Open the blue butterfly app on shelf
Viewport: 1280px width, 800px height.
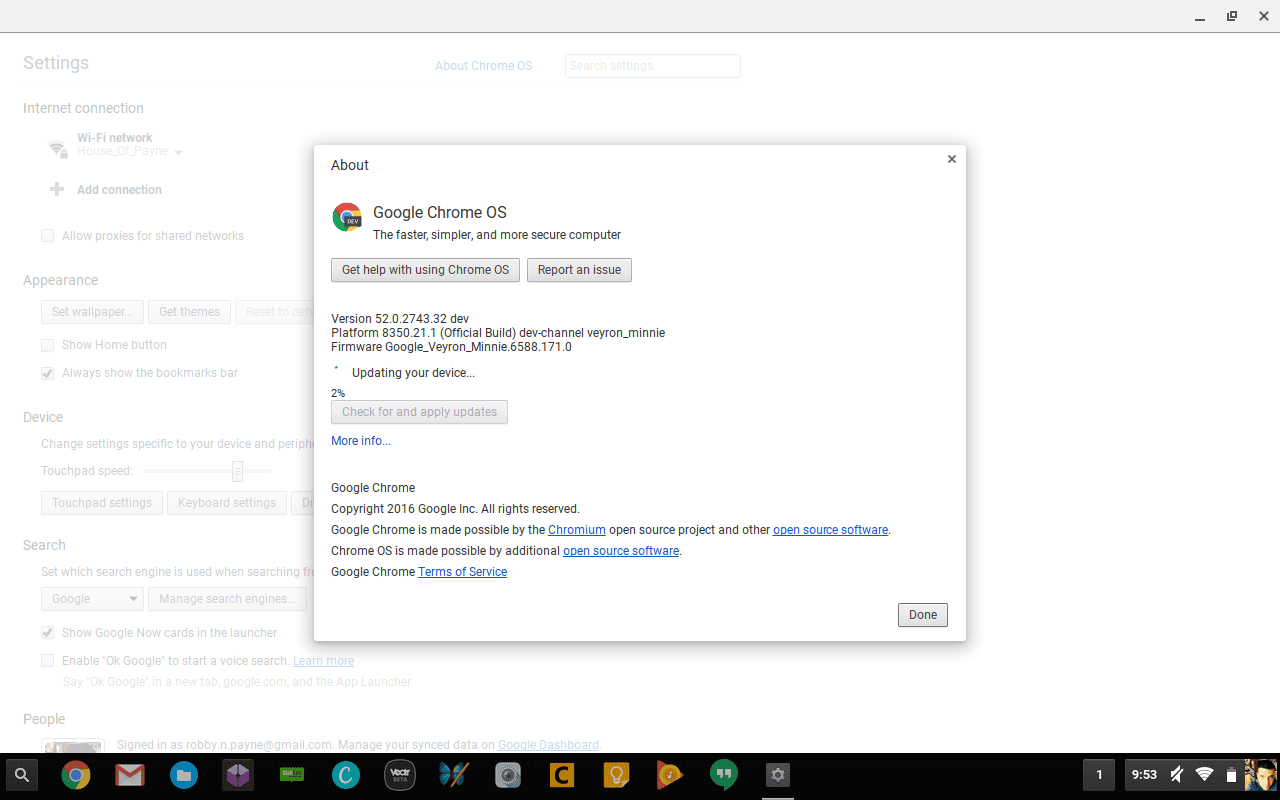(x=453, y=775)
